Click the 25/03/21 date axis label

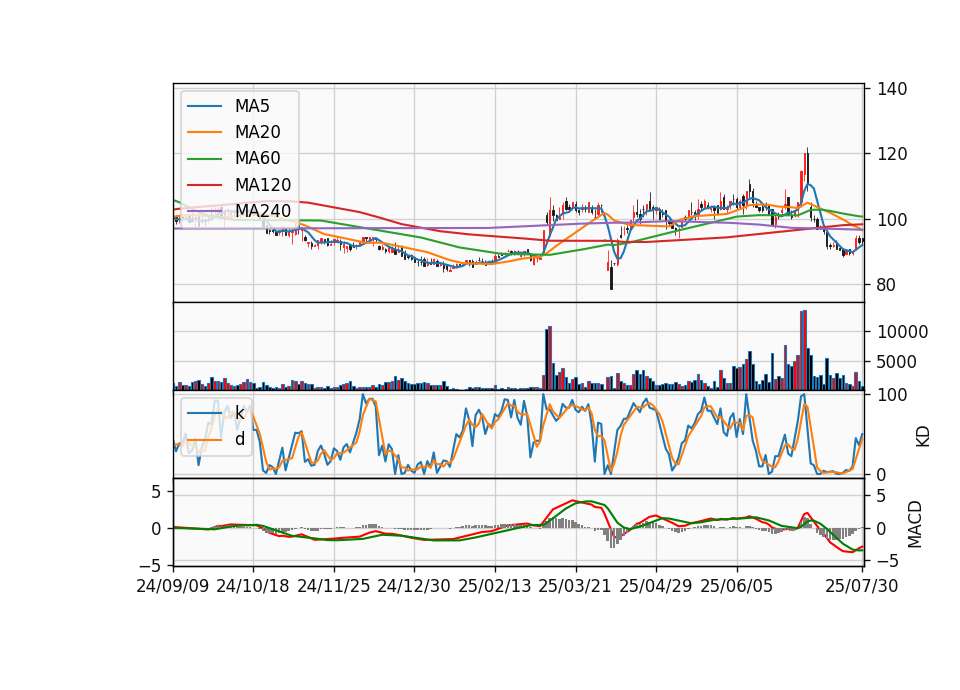pyautogui.click(x=575, y=586)
